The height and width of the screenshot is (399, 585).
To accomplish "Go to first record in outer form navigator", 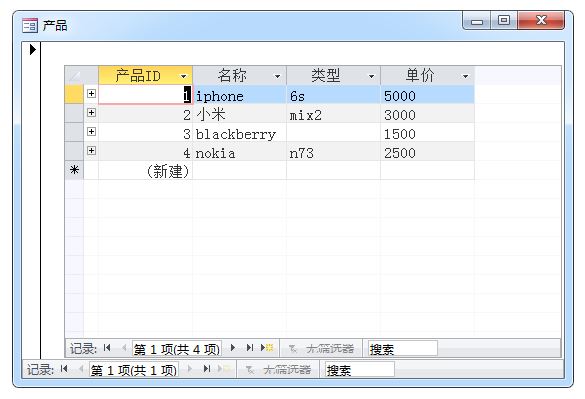I will 64,369.
